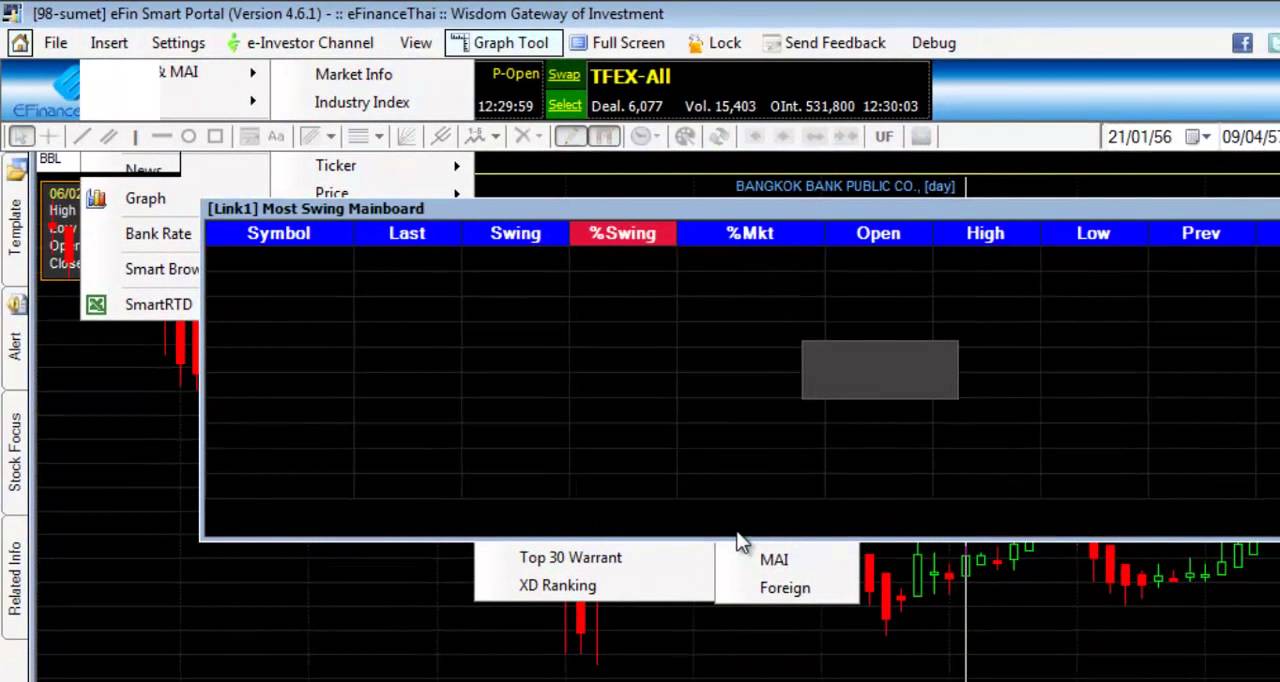Open the File menu

point(56,43)
